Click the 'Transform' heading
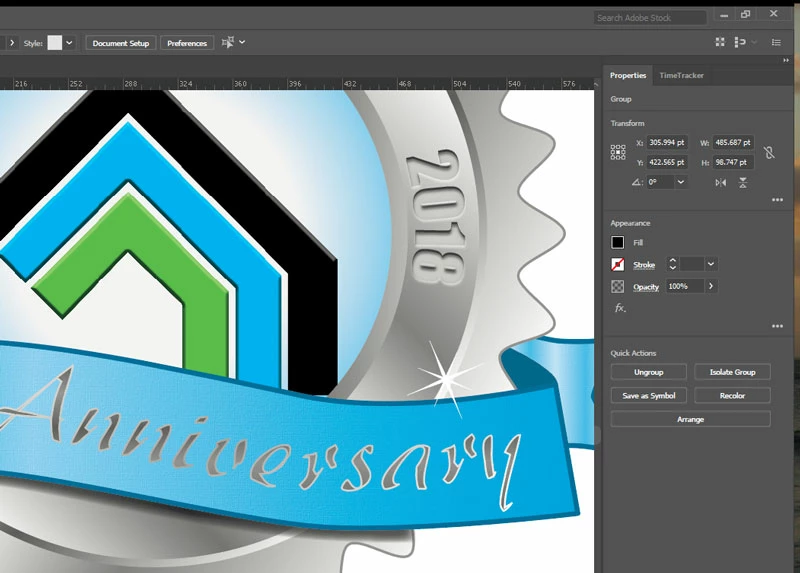This screenshot has width=800, height=573. pos(627,123)
